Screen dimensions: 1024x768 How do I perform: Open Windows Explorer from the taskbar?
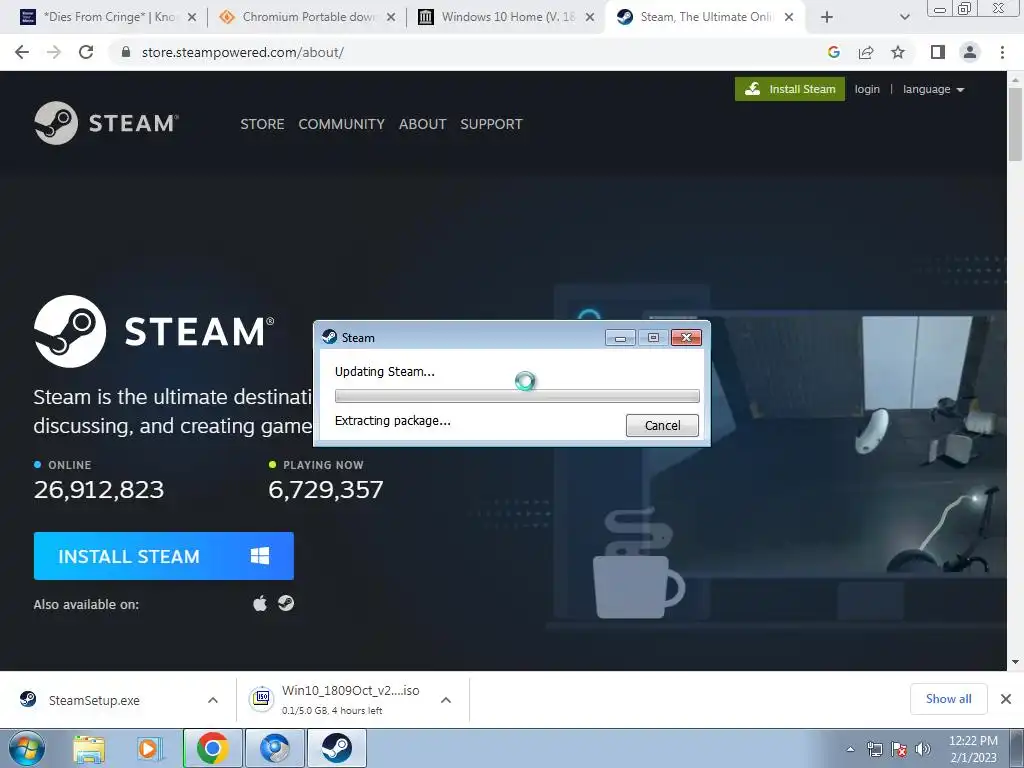pyautogui.click(x=89, y=748)
